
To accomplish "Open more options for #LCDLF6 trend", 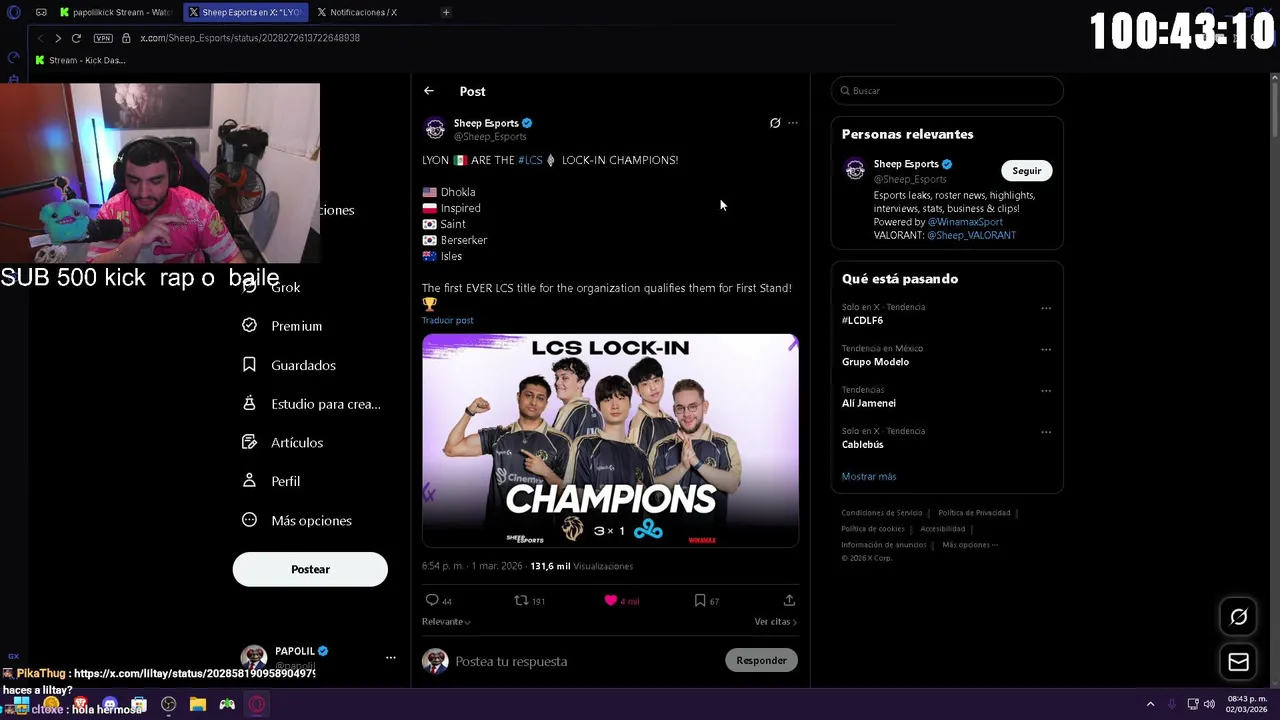I will [x=1046, y=308].
